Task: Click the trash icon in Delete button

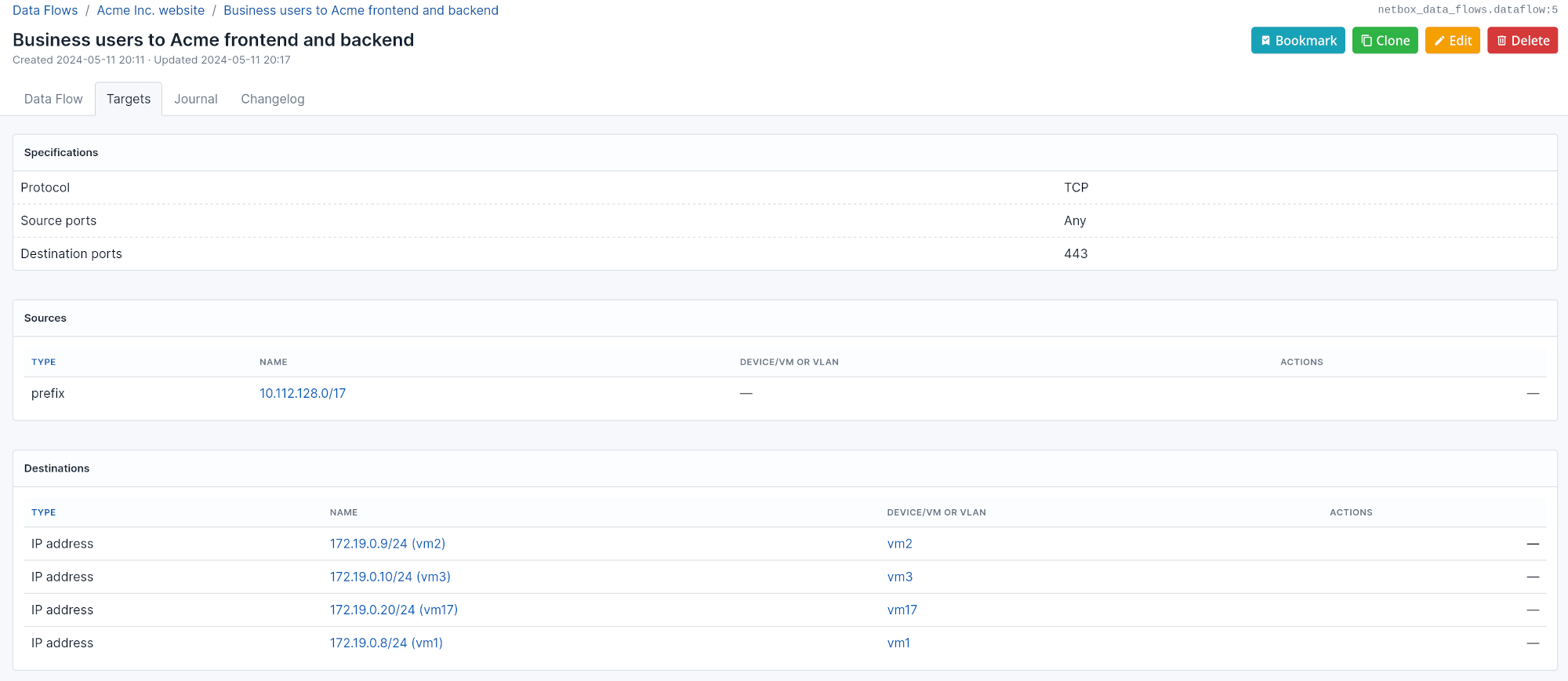Action: coord(1501,41)
